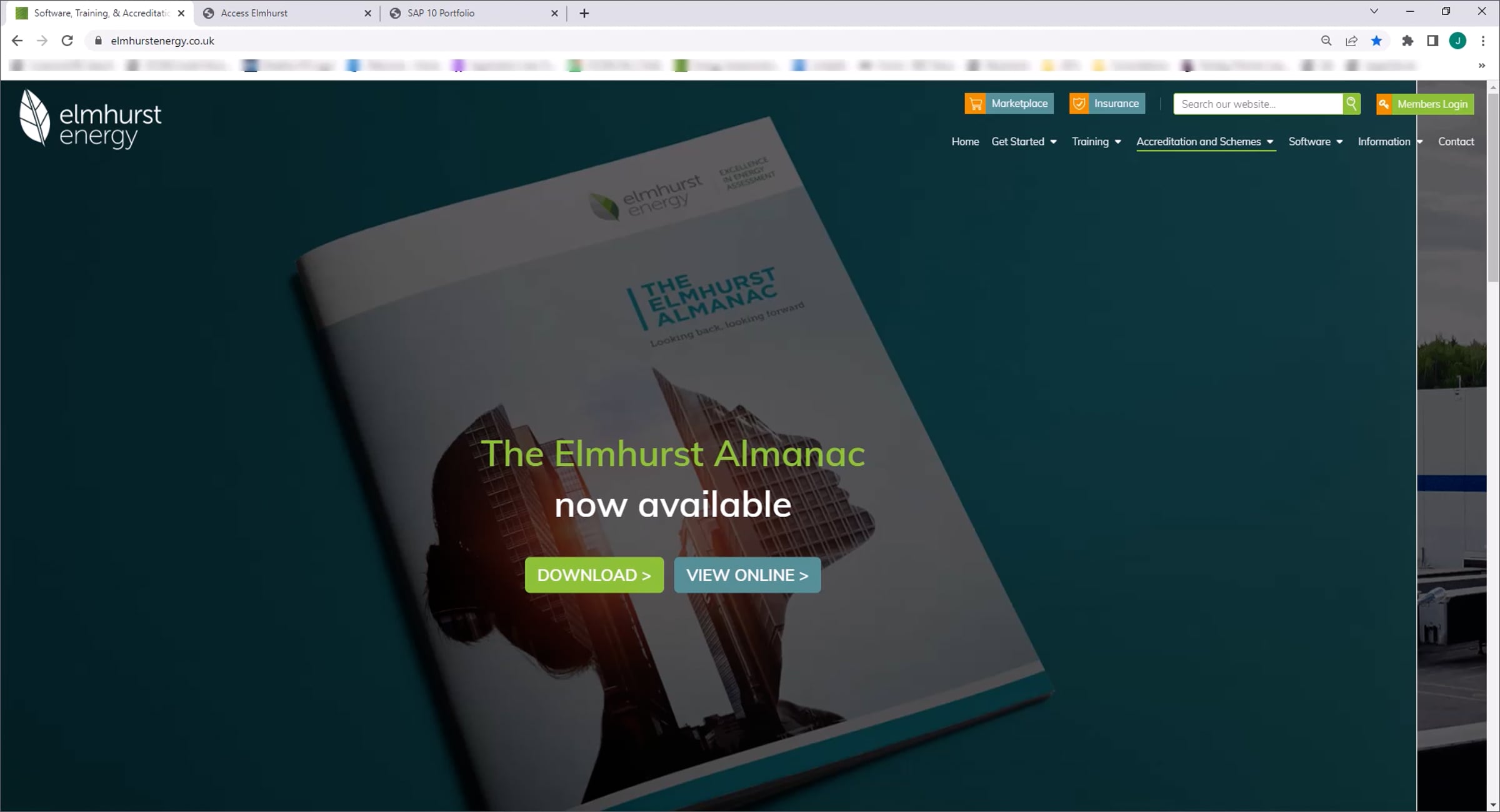Screen dimensions: 1500x812
Task: Open the Chrome extensions puzzle icon
Action: pyautogui.click(x=1407, y=41)
